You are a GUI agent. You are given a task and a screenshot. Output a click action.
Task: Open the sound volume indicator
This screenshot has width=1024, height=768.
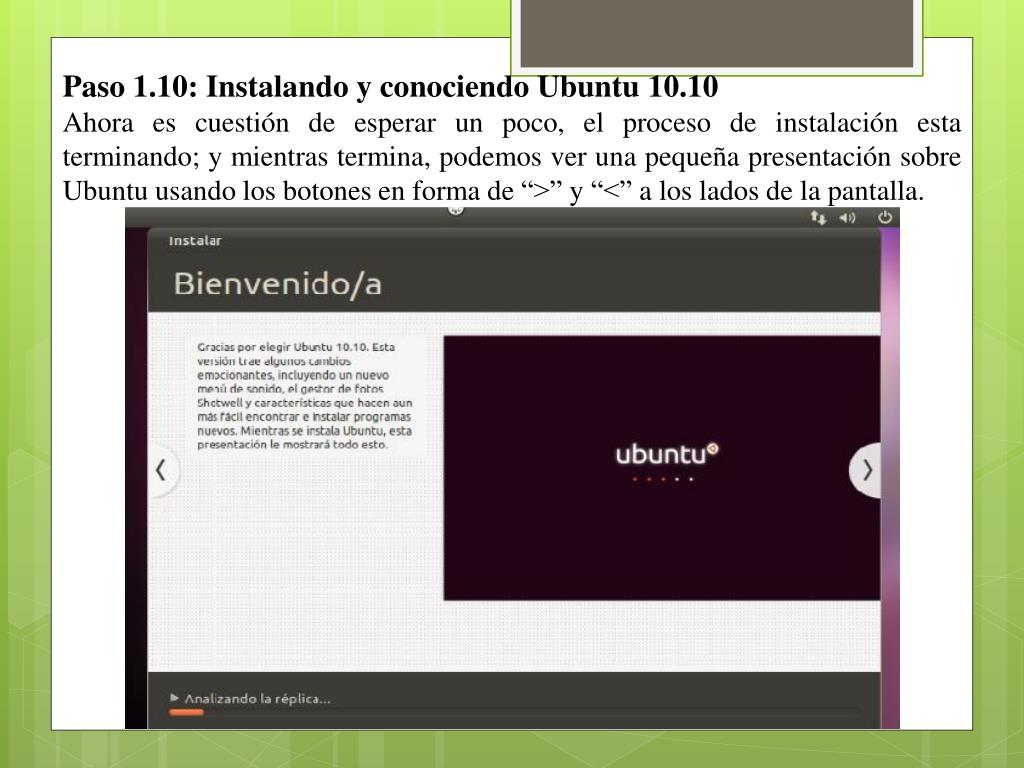tap(847, 217)
